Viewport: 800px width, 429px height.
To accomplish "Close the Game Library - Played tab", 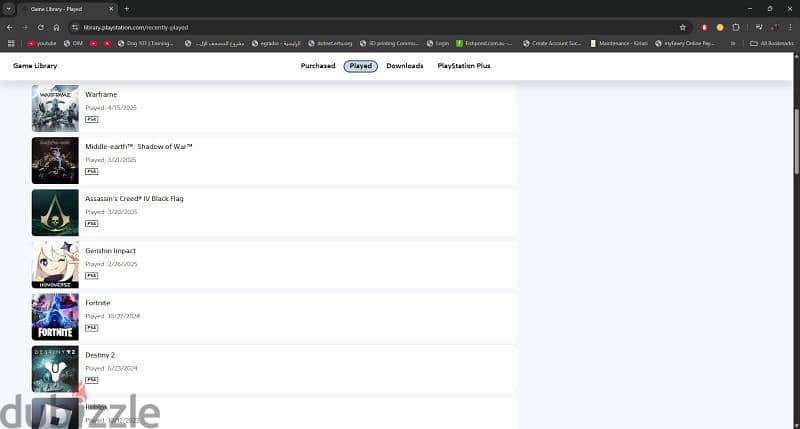I will pos(111,9).
